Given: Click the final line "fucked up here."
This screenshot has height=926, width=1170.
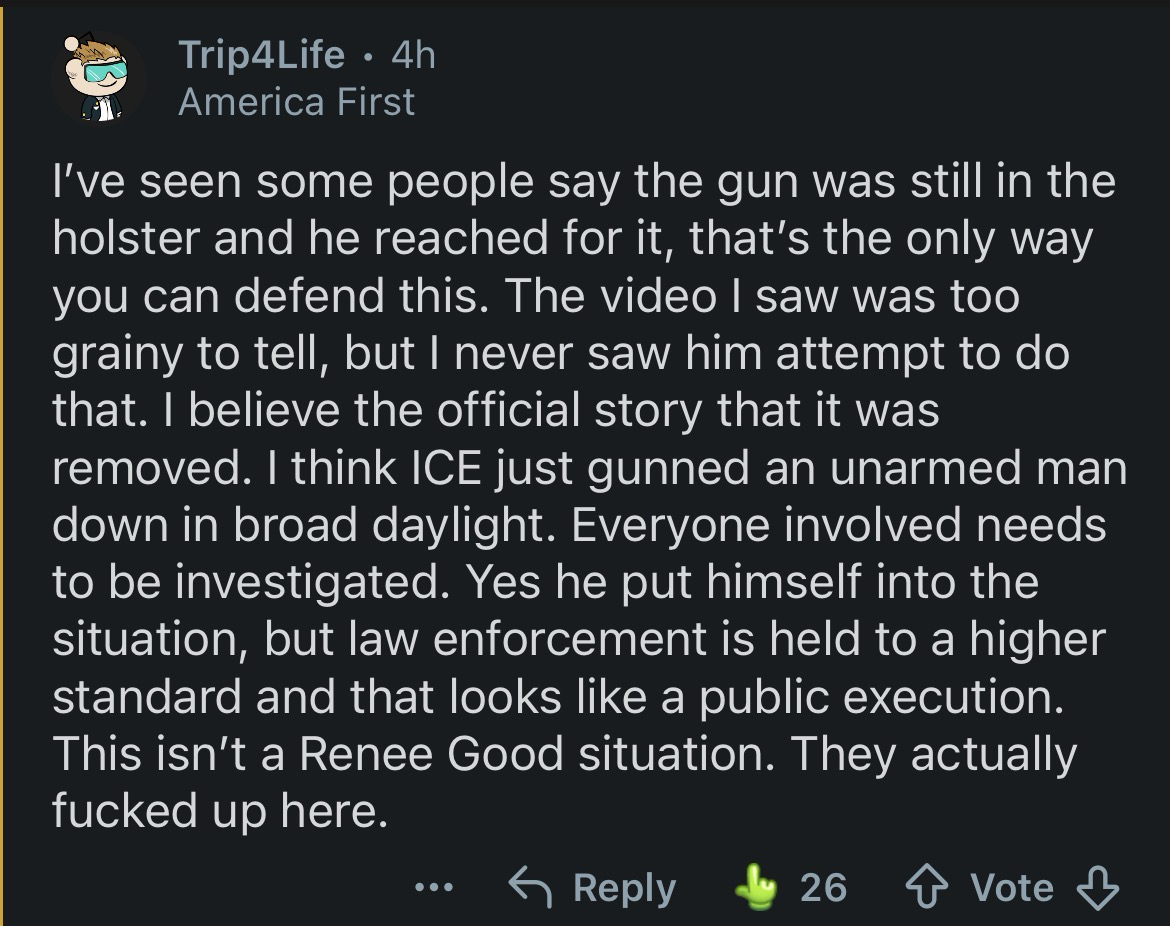Looking at the screenshot, I should 219,810.
